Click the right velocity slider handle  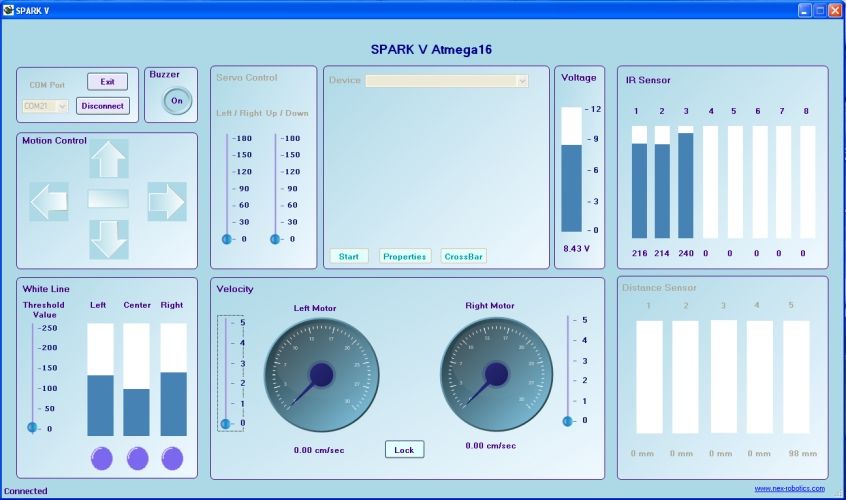(x=568, y=421)
